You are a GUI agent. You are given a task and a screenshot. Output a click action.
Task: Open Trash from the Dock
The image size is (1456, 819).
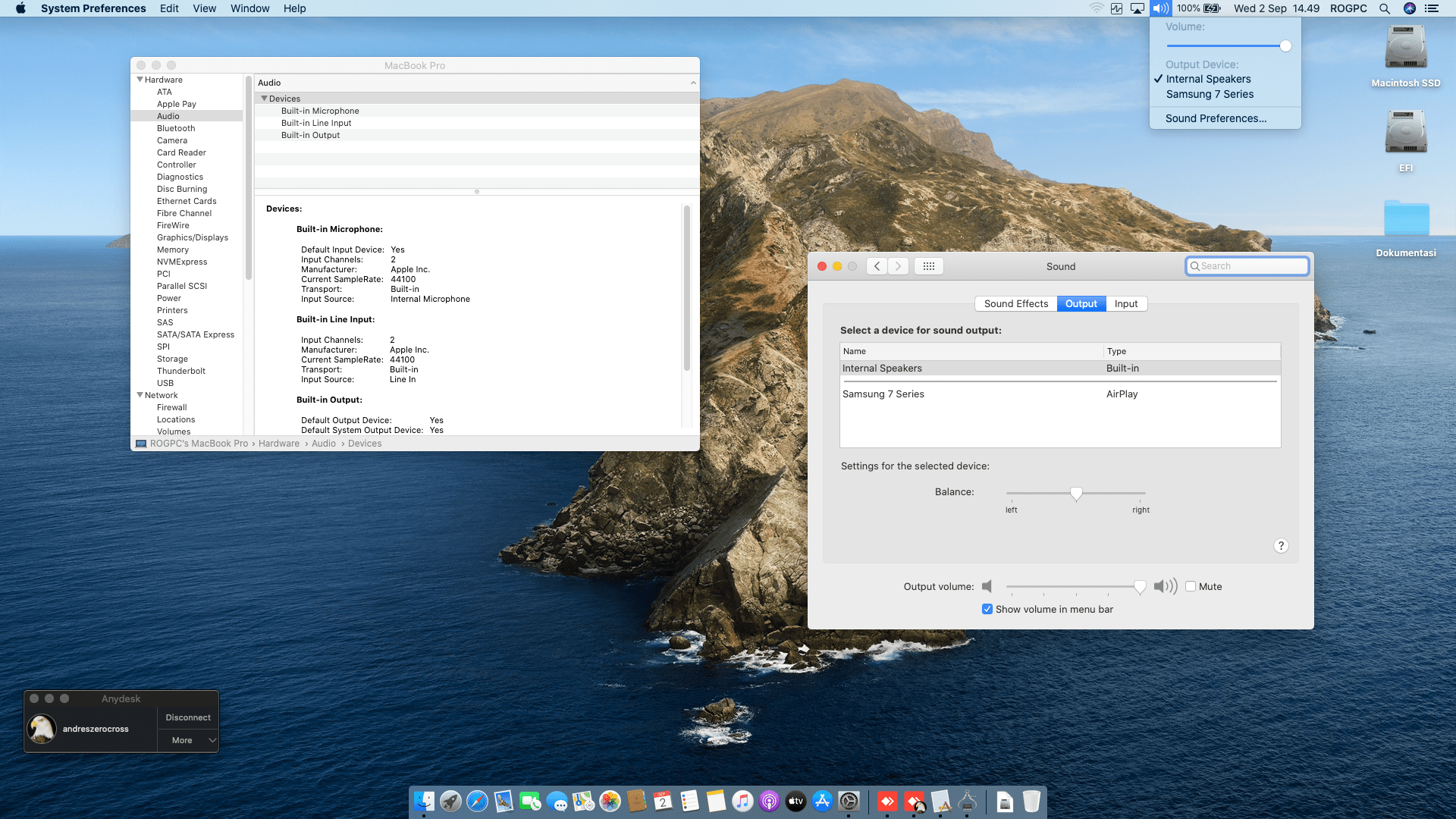point(1031,801)
